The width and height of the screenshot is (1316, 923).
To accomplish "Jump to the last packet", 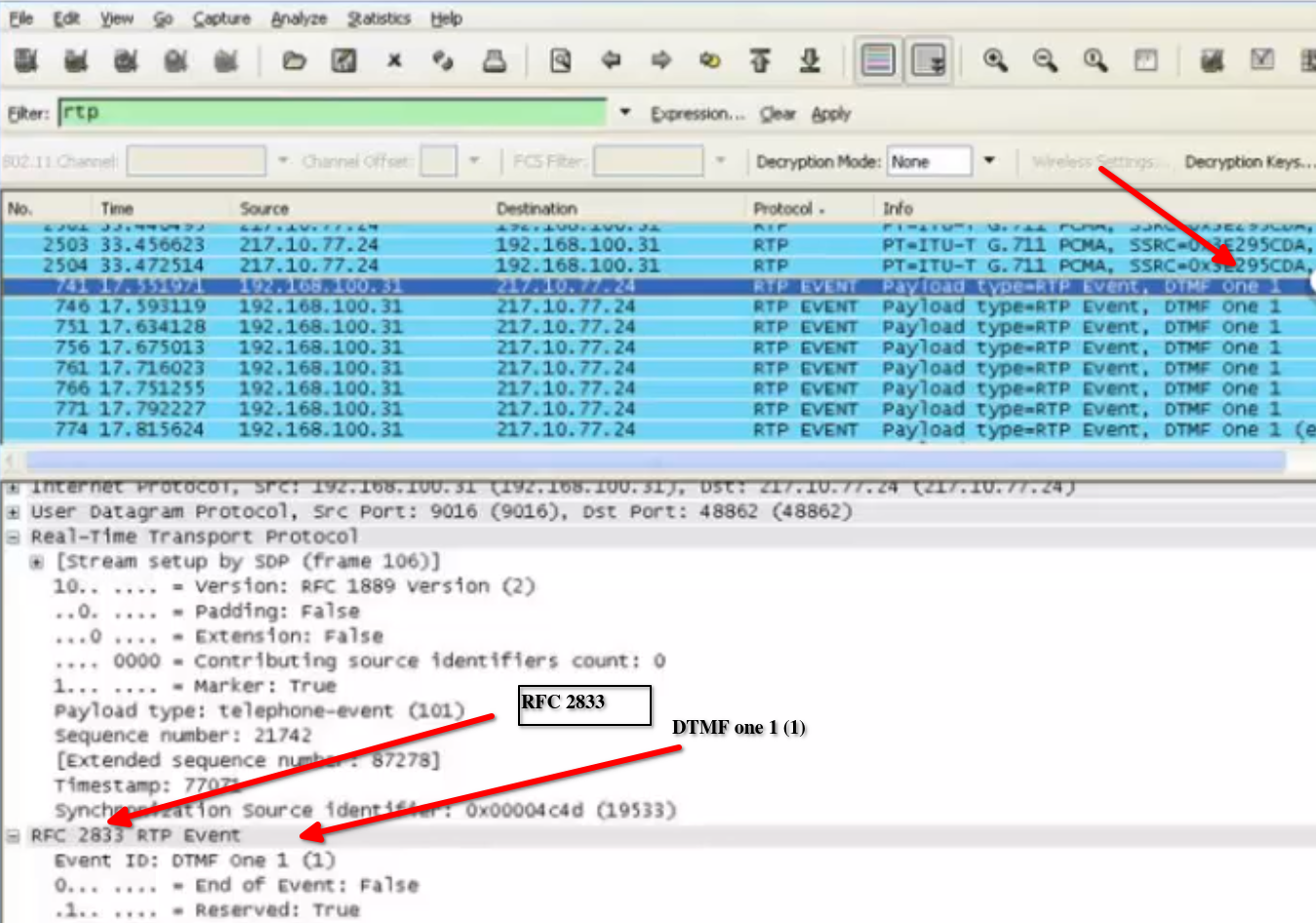I will pos(810,61).
